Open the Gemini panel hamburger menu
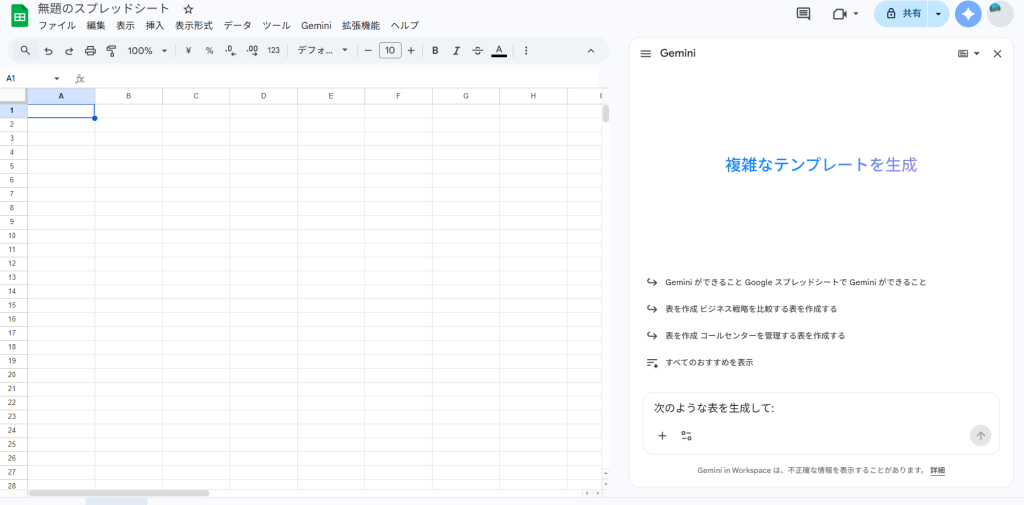The width and height of the screenshot is (1024, 505). 646,53
